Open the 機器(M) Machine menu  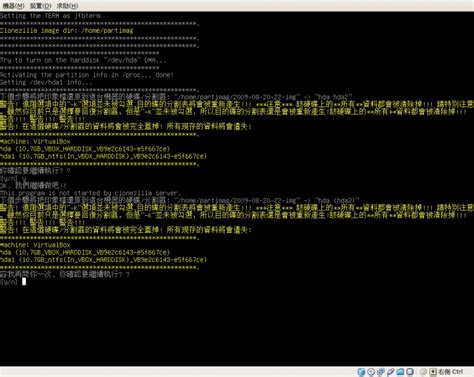point(14,6)
